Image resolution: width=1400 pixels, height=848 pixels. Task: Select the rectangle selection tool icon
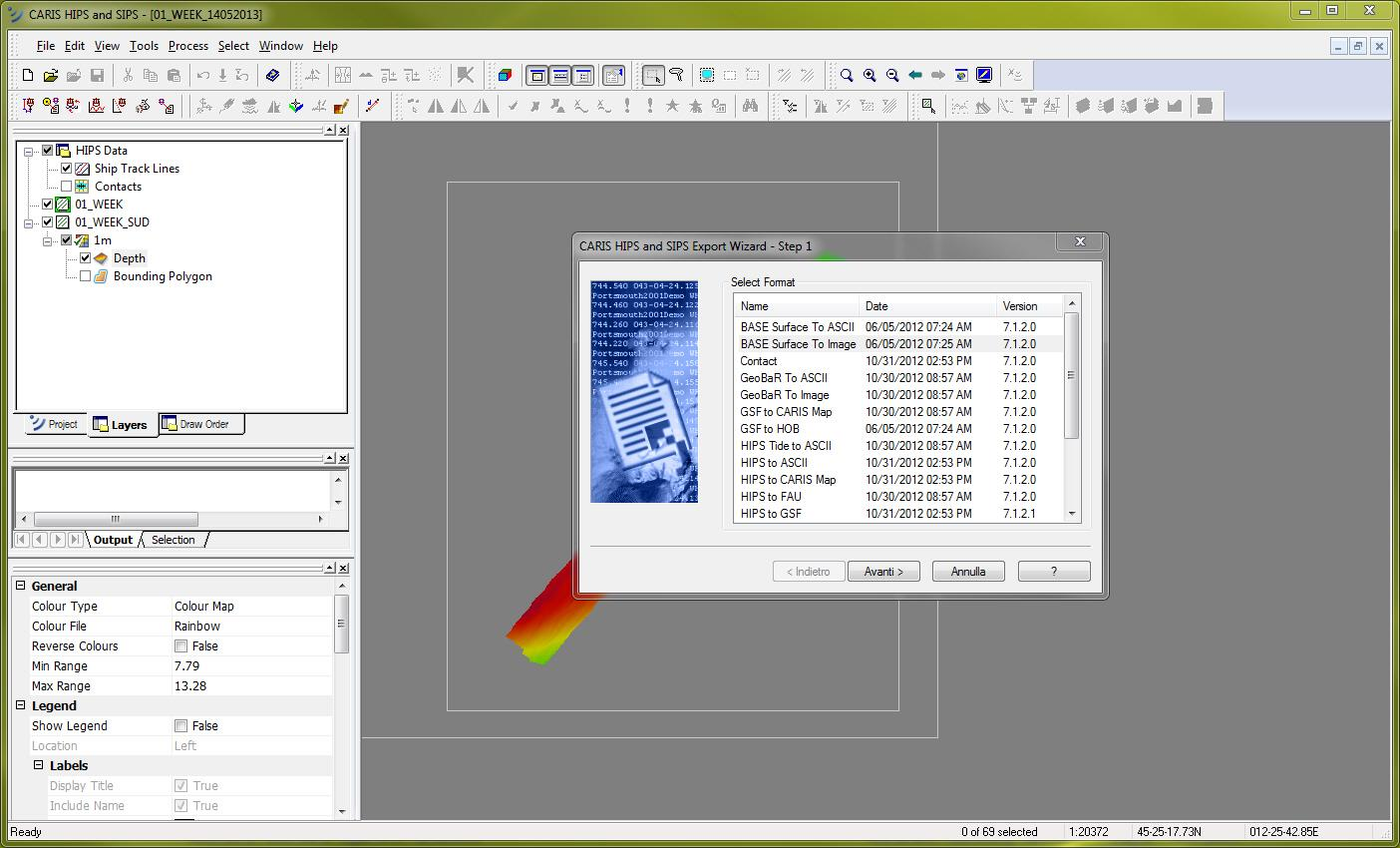coord(653,75)
